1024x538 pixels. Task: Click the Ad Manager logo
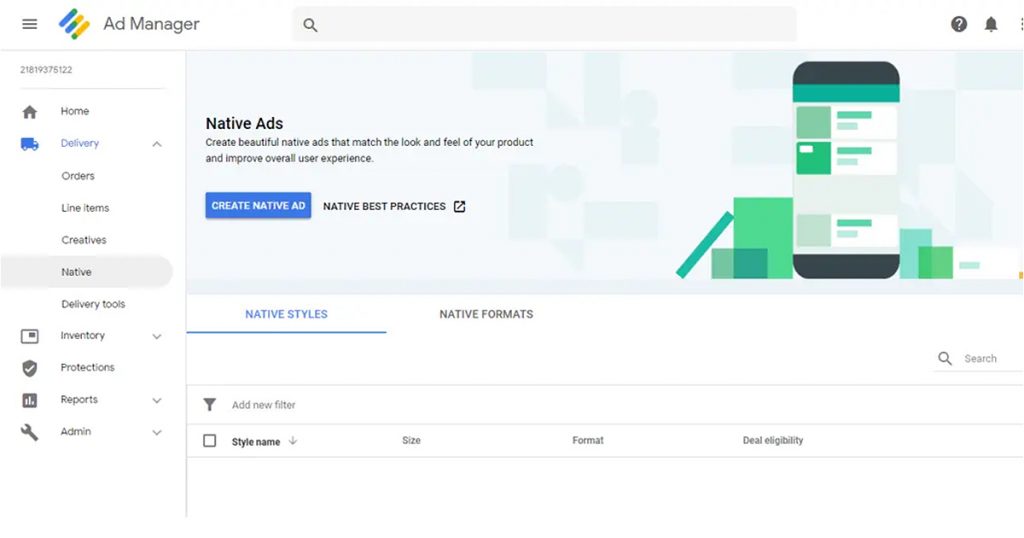[x=74, y=24]
